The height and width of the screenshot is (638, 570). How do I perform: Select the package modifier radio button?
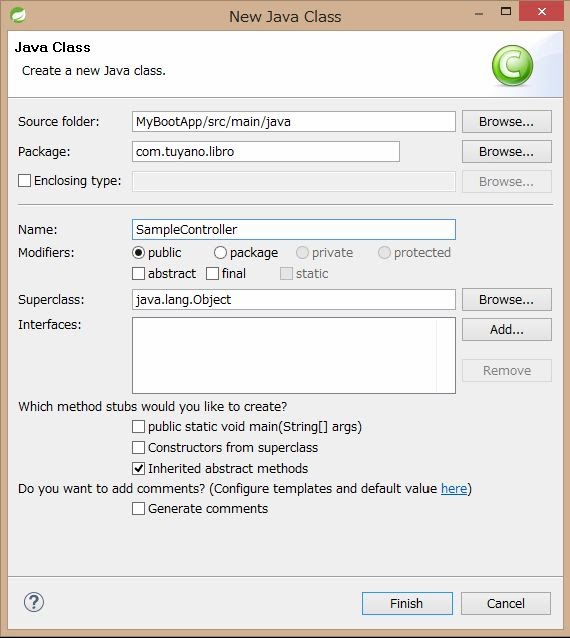click(x=220, y=253)
